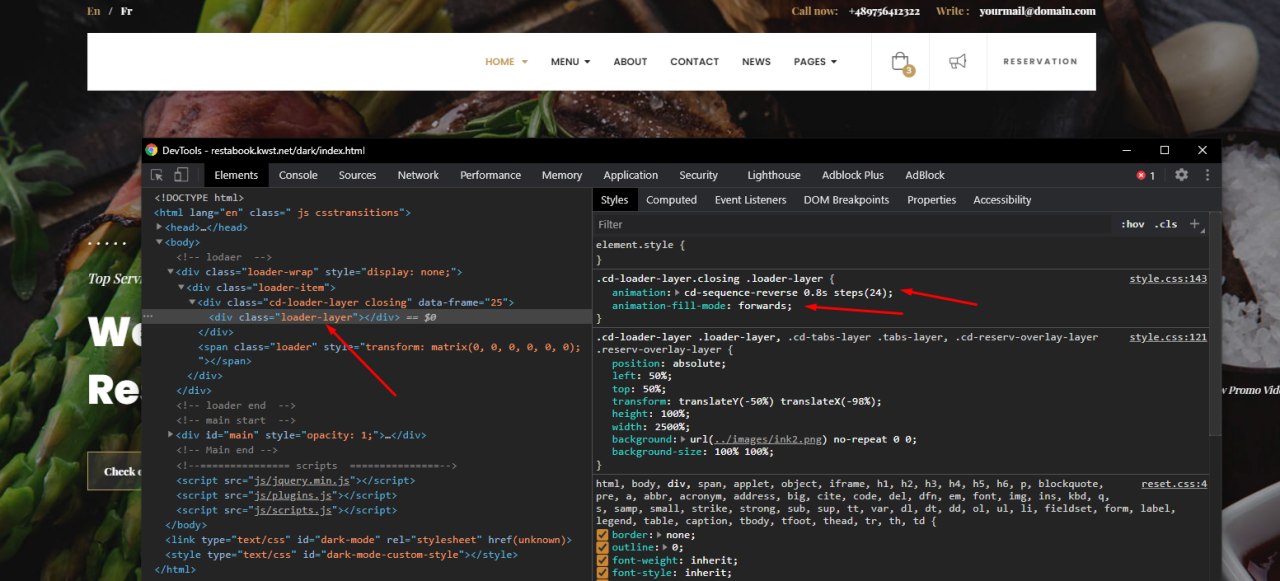Toggle :hov element state panel
Viewport: 1280px width, 581px height.
click(1132, 224)
